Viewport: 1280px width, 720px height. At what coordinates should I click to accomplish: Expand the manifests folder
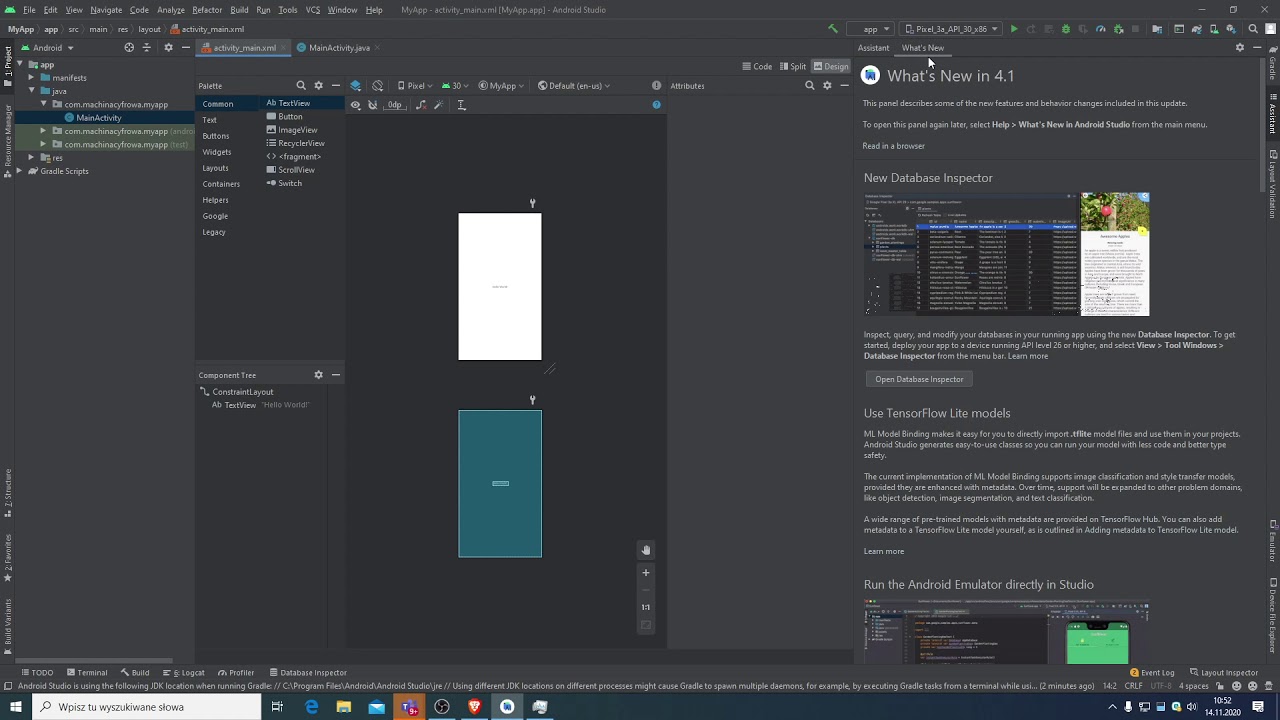(31, 78)
